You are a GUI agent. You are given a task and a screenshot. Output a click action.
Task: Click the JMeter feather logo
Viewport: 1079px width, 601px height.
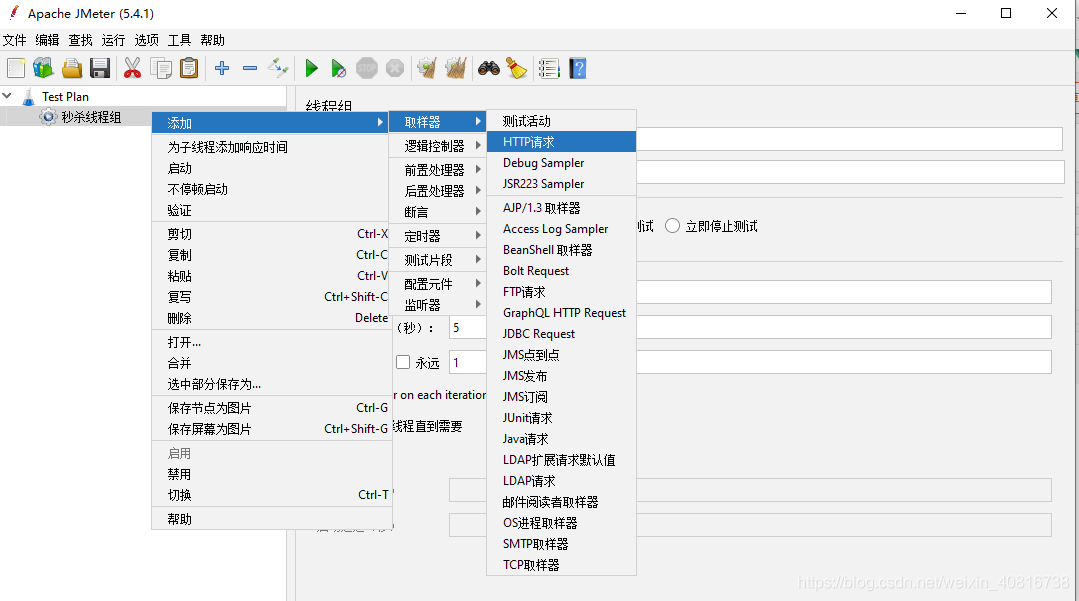pyautogui.click(x=13, y=12)
